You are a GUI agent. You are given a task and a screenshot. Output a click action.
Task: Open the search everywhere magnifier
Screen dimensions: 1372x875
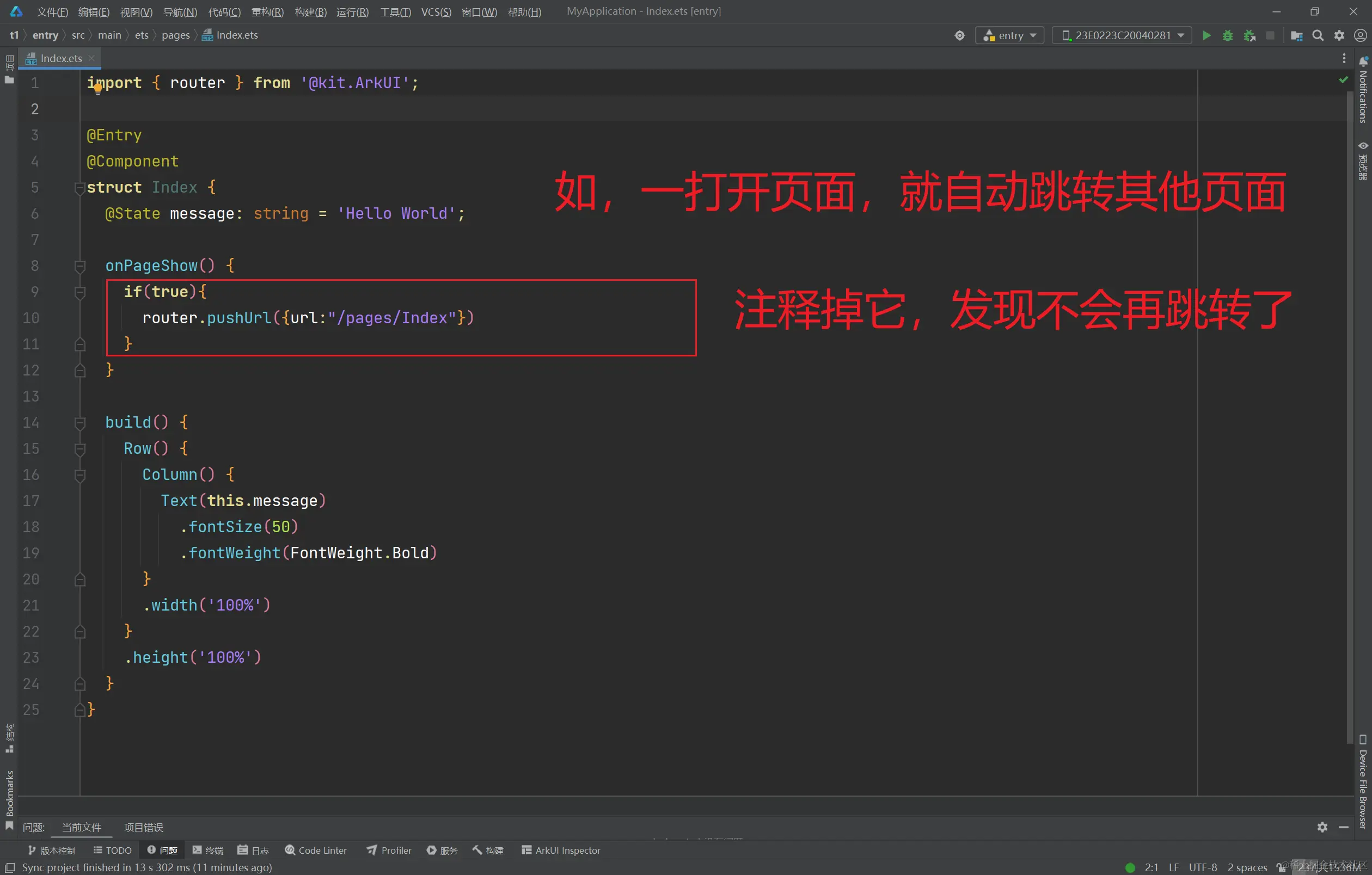tap(1318, 35)
